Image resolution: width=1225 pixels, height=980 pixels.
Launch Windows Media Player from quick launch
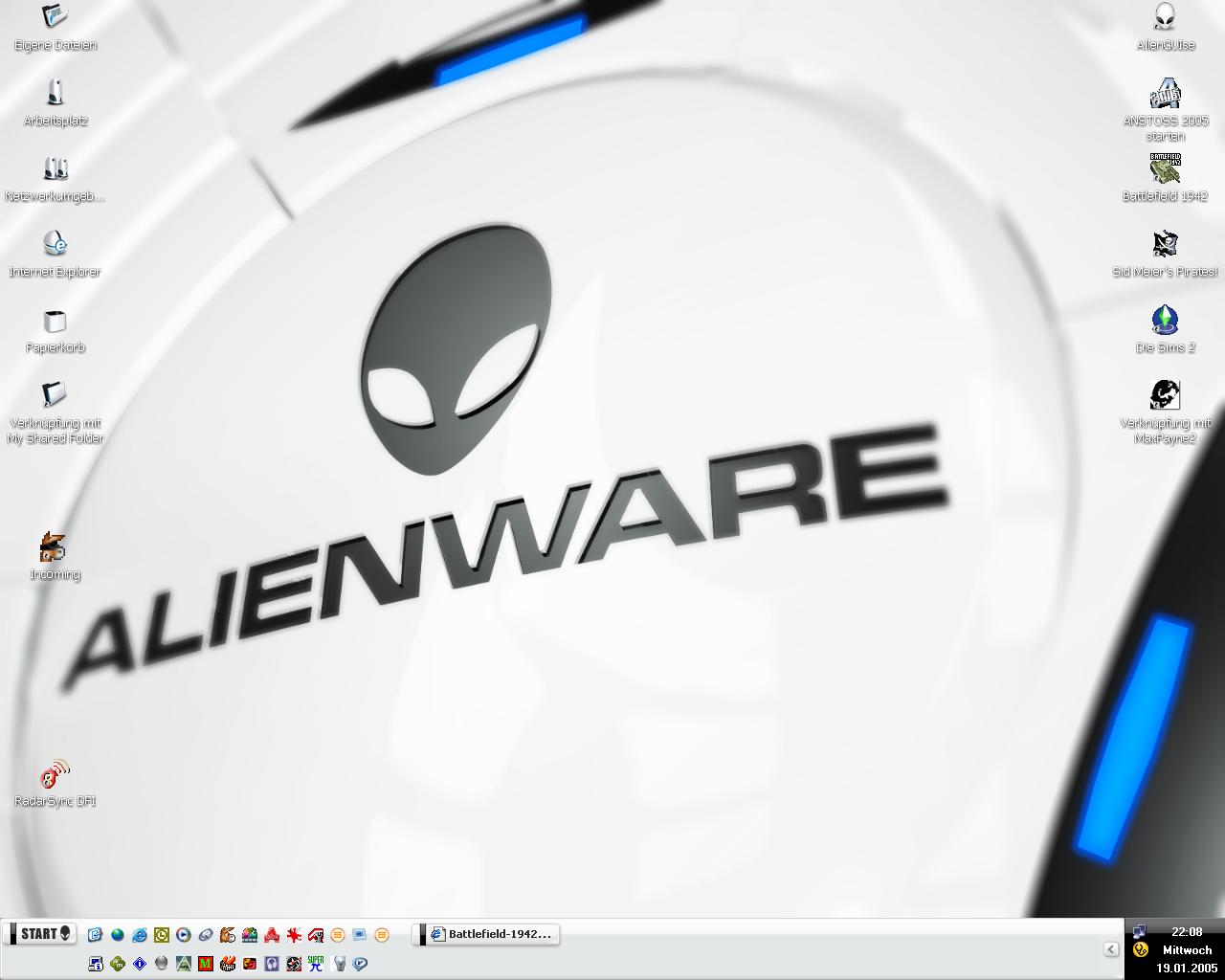(183, 934)
